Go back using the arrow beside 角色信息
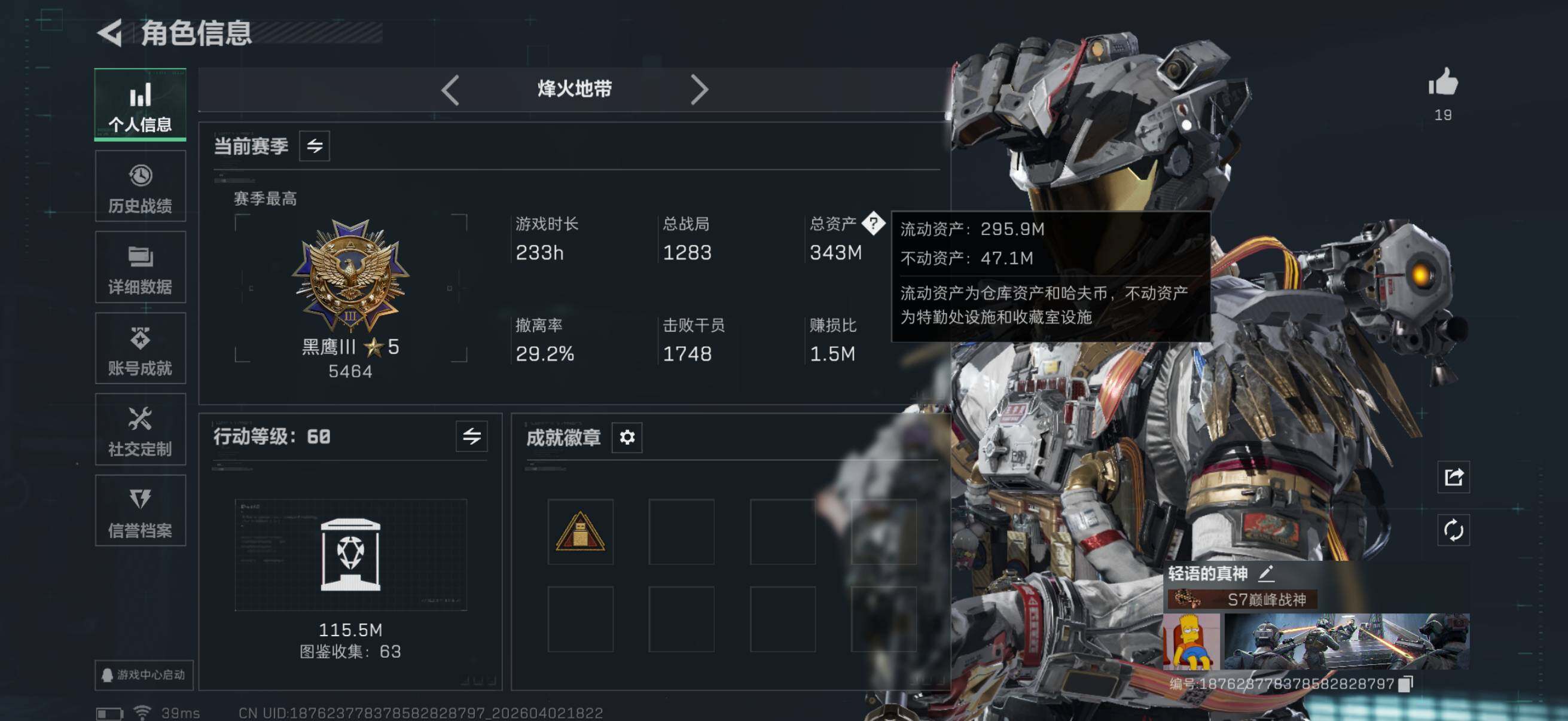Screen dimensions: 1568x721 tap(110, 32)
